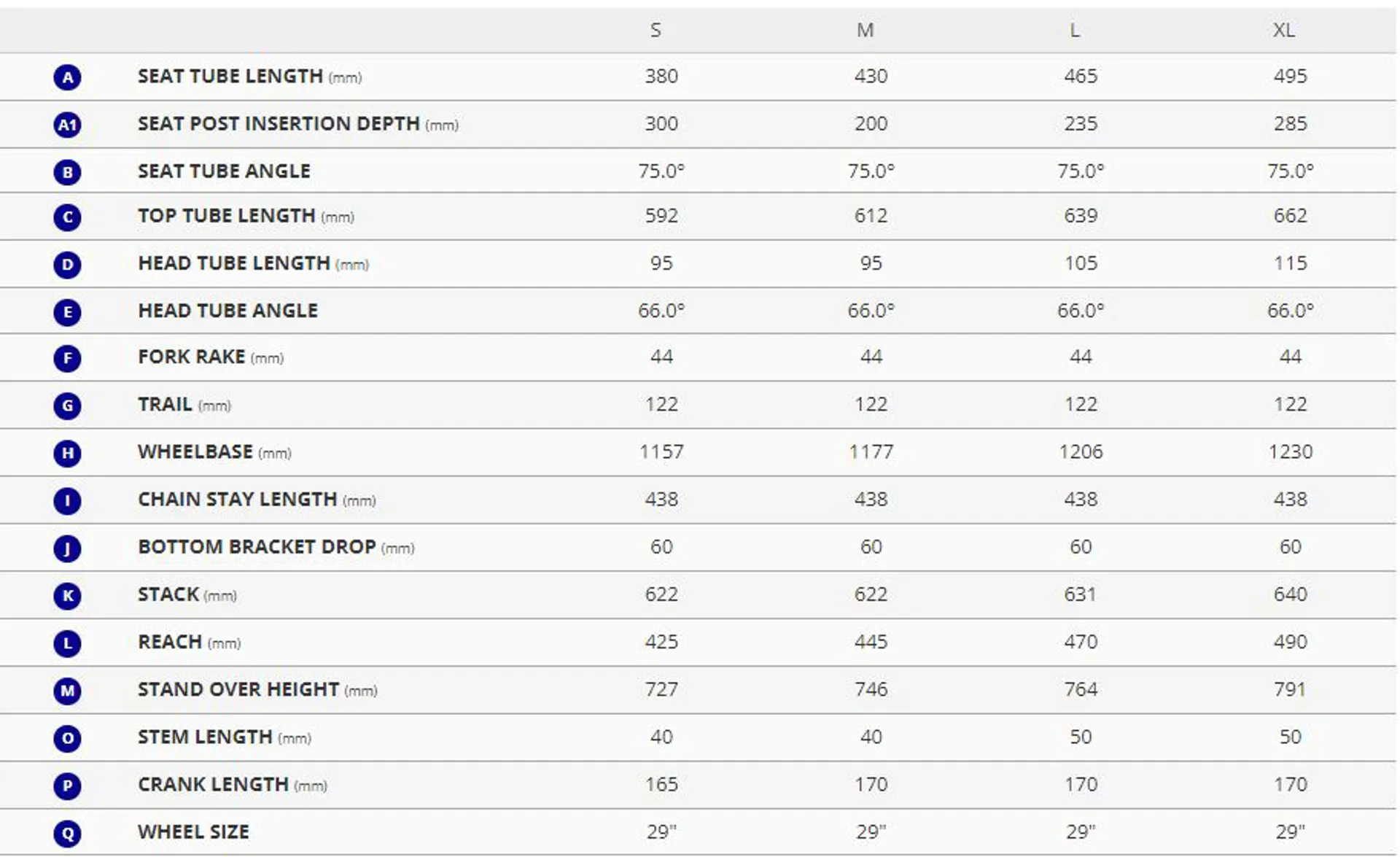Screen dimensions: 1400x857
Task: Select the P icon beside Crank Length
Action: click(x=67, y=786)
